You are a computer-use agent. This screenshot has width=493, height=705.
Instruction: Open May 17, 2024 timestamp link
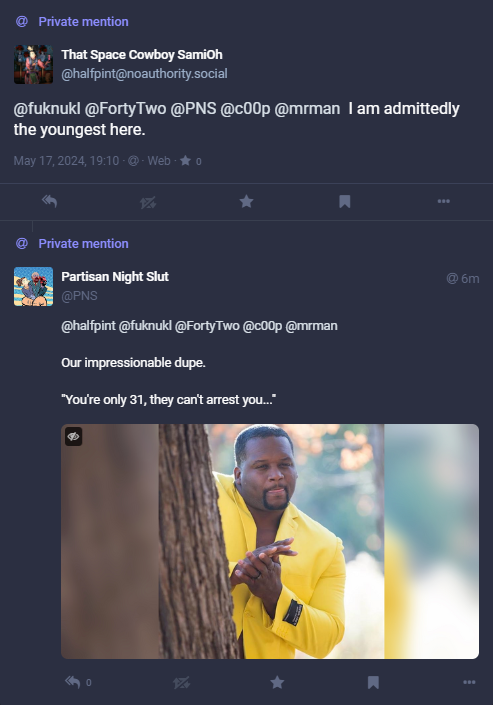(66, 161)
